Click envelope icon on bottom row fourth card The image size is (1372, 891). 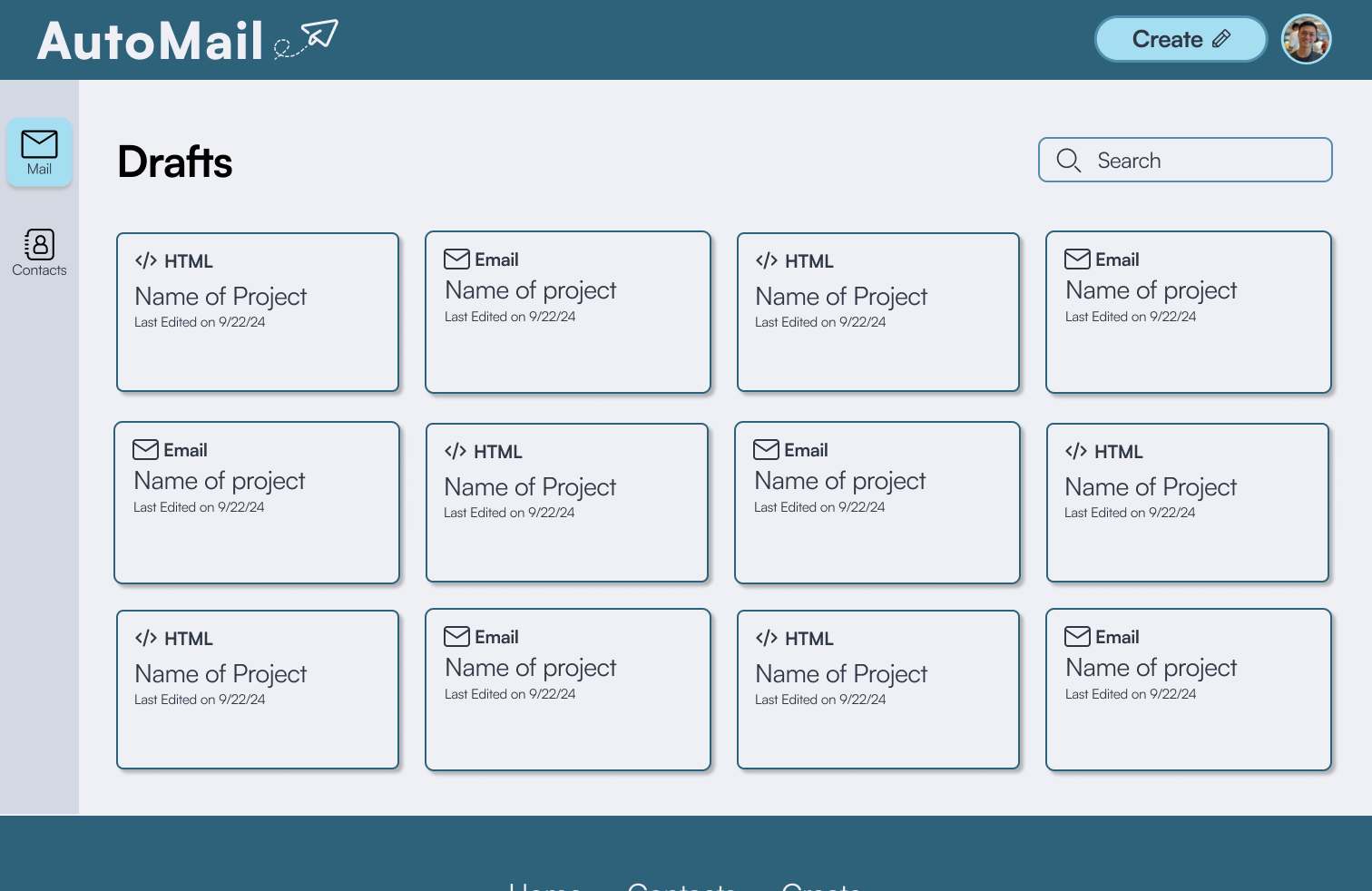1077,636
